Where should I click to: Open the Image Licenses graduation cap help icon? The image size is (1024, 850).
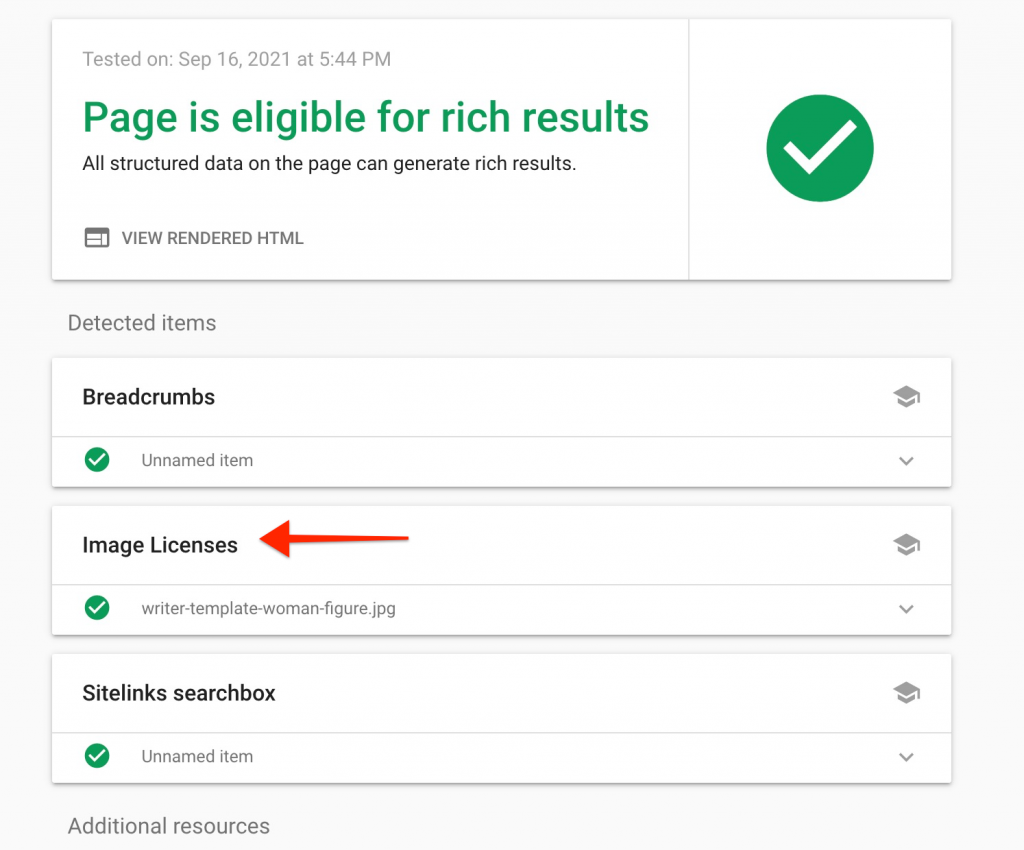[x=906, y=545]
